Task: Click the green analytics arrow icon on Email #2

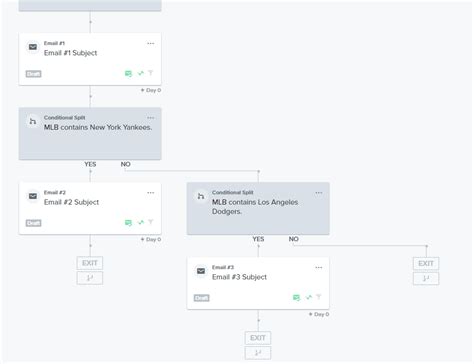Action: tap(141, 222)
